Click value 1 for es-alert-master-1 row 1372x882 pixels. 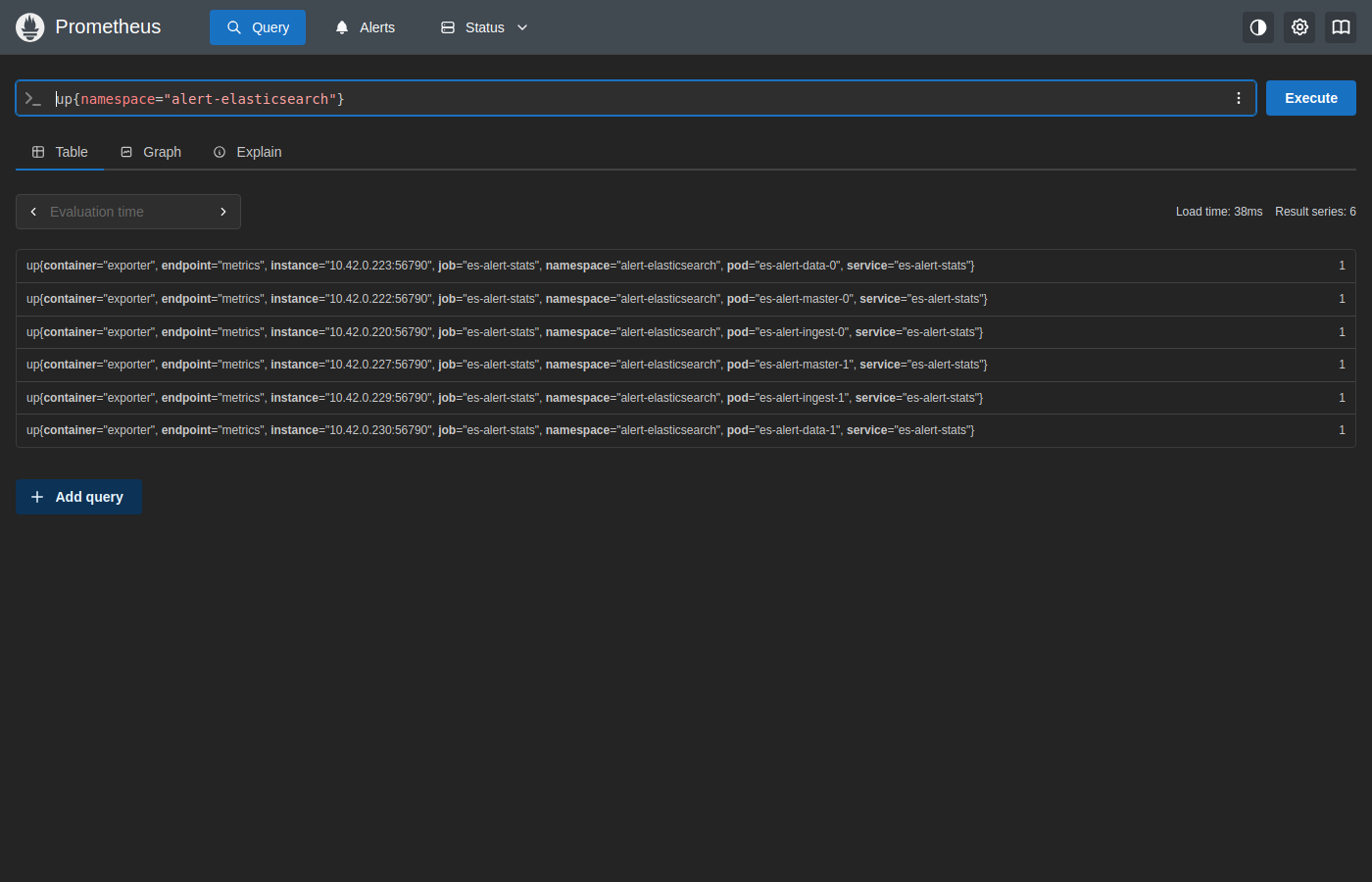1343,365
